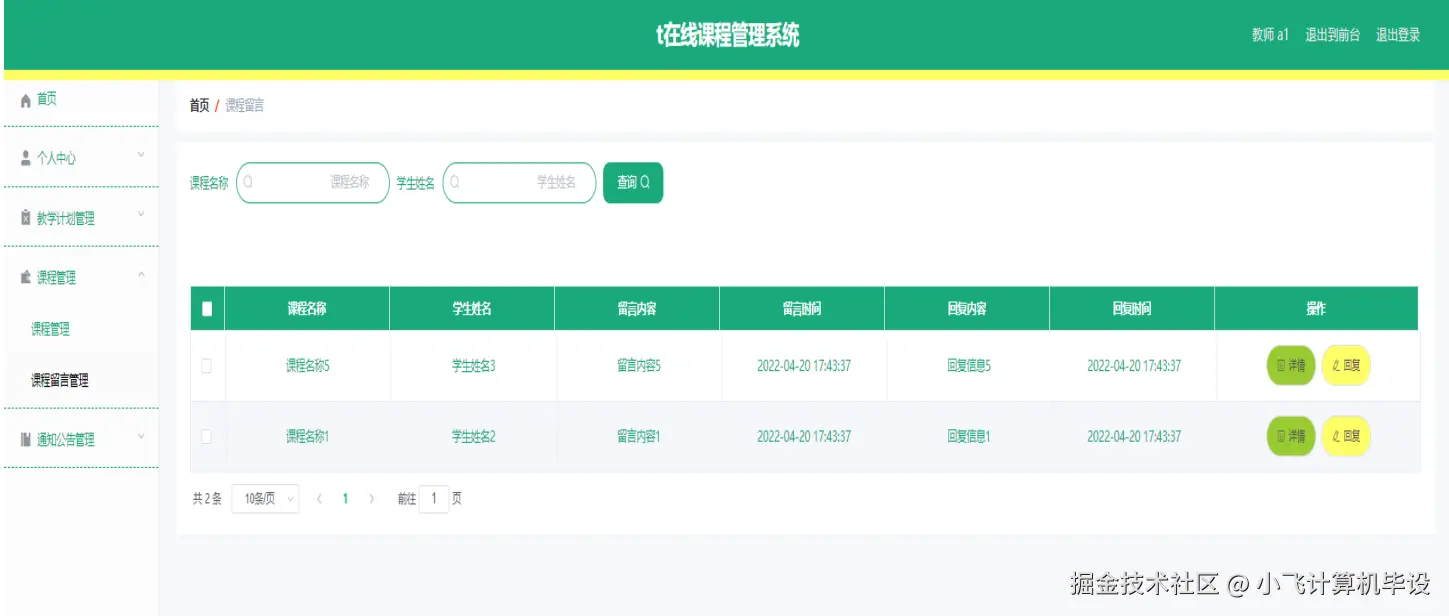Expand the 个人中心 menu chevron

click(141, 155)
